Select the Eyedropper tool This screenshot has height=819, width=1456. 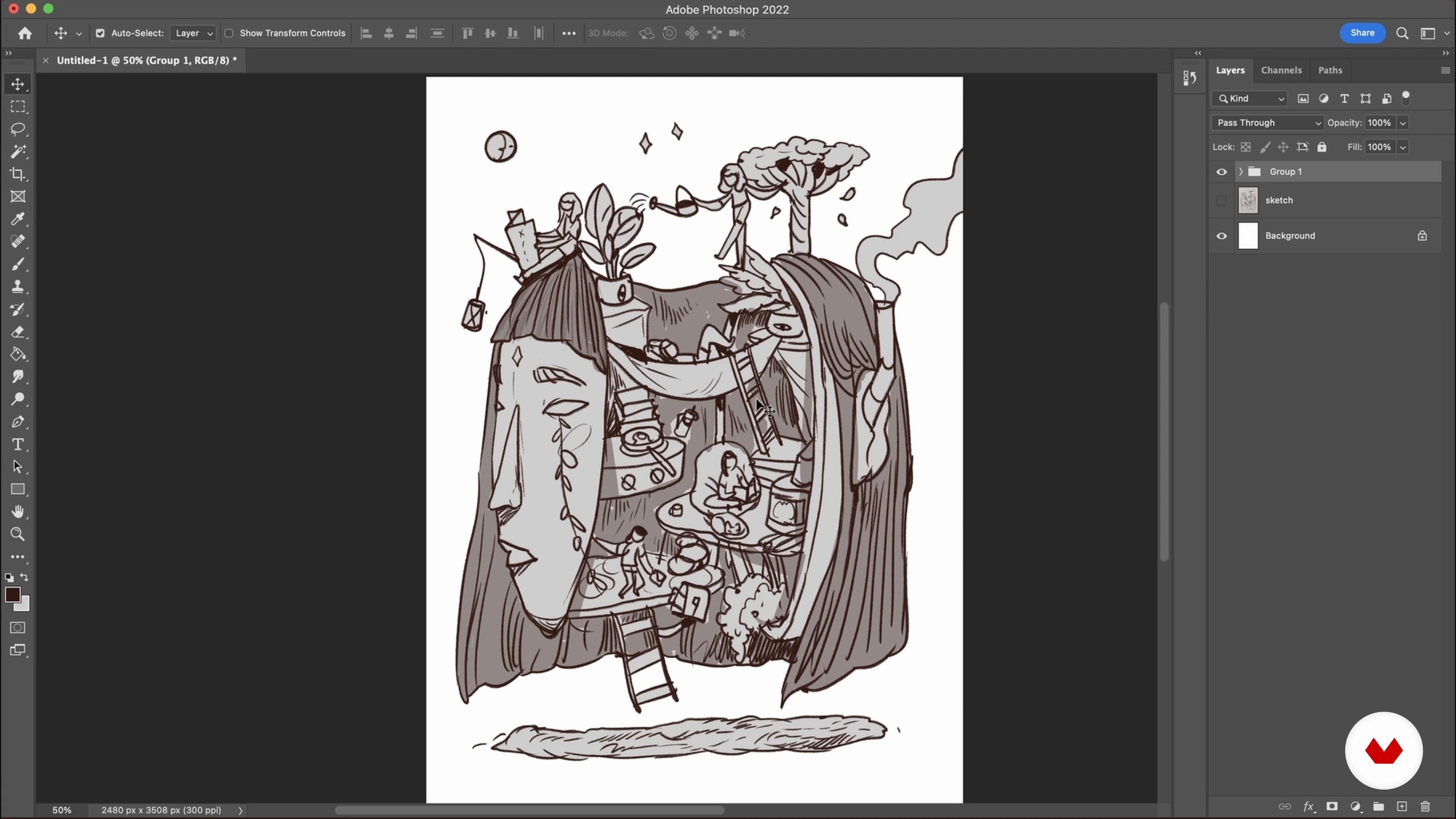(17, 219)
